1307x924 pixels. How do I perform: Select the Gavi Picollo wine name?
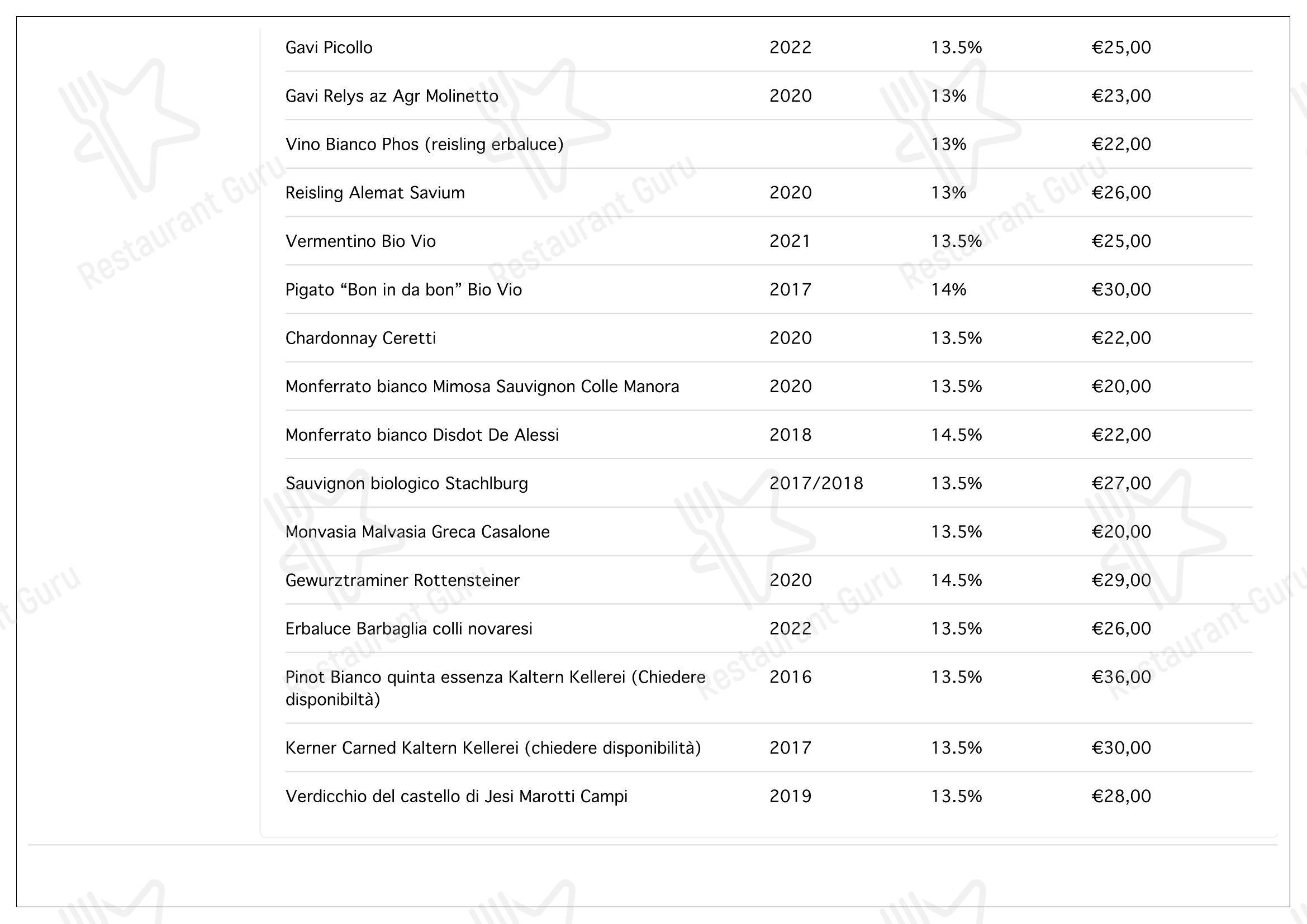pyautogui.click(x=329, y=47)
